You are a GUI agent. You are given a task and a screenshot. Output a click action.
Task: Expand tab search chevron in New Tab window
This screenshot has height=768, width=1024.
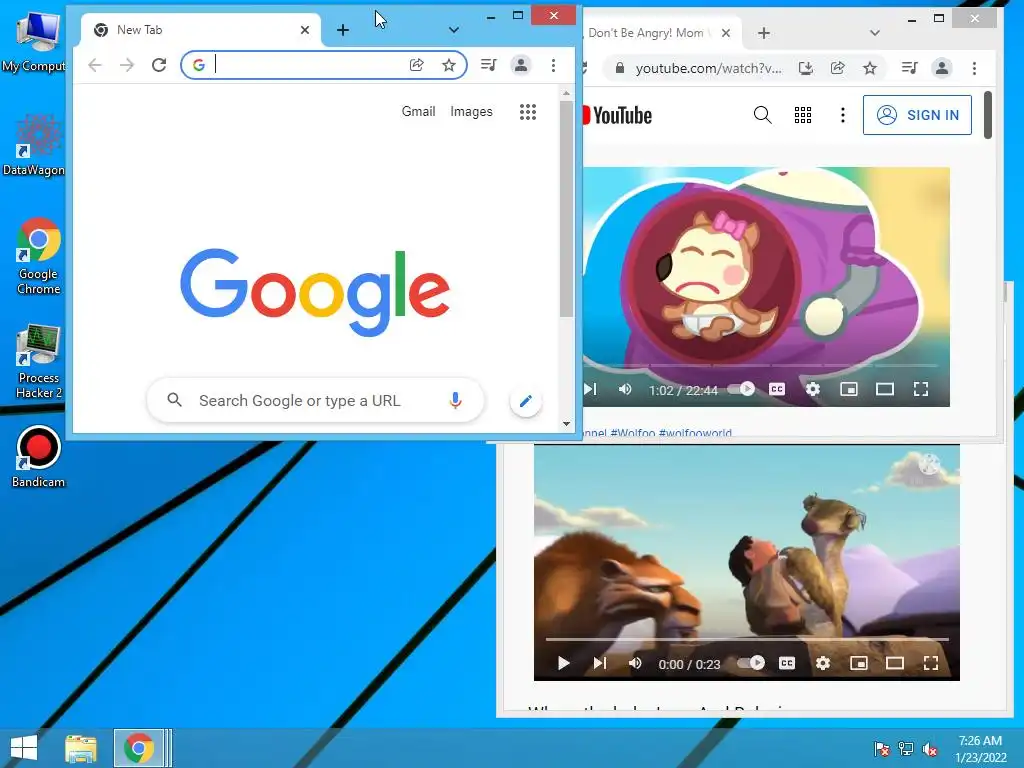454,29
